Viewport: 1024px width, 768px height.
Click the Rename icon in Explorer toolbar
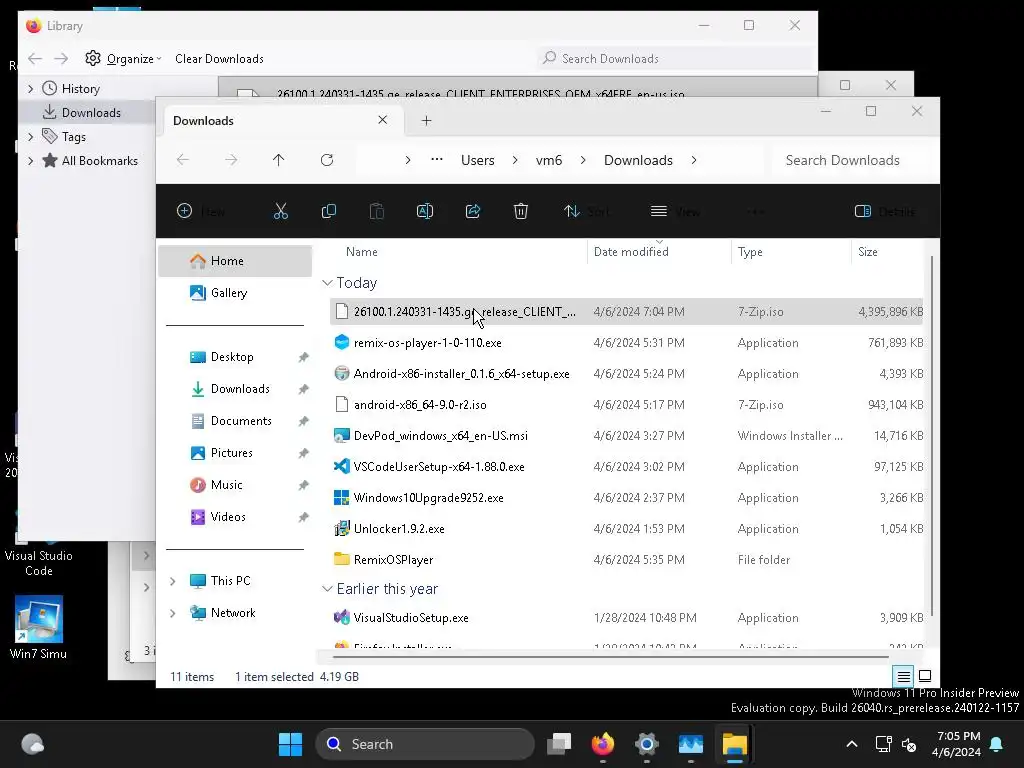[424, 211]
